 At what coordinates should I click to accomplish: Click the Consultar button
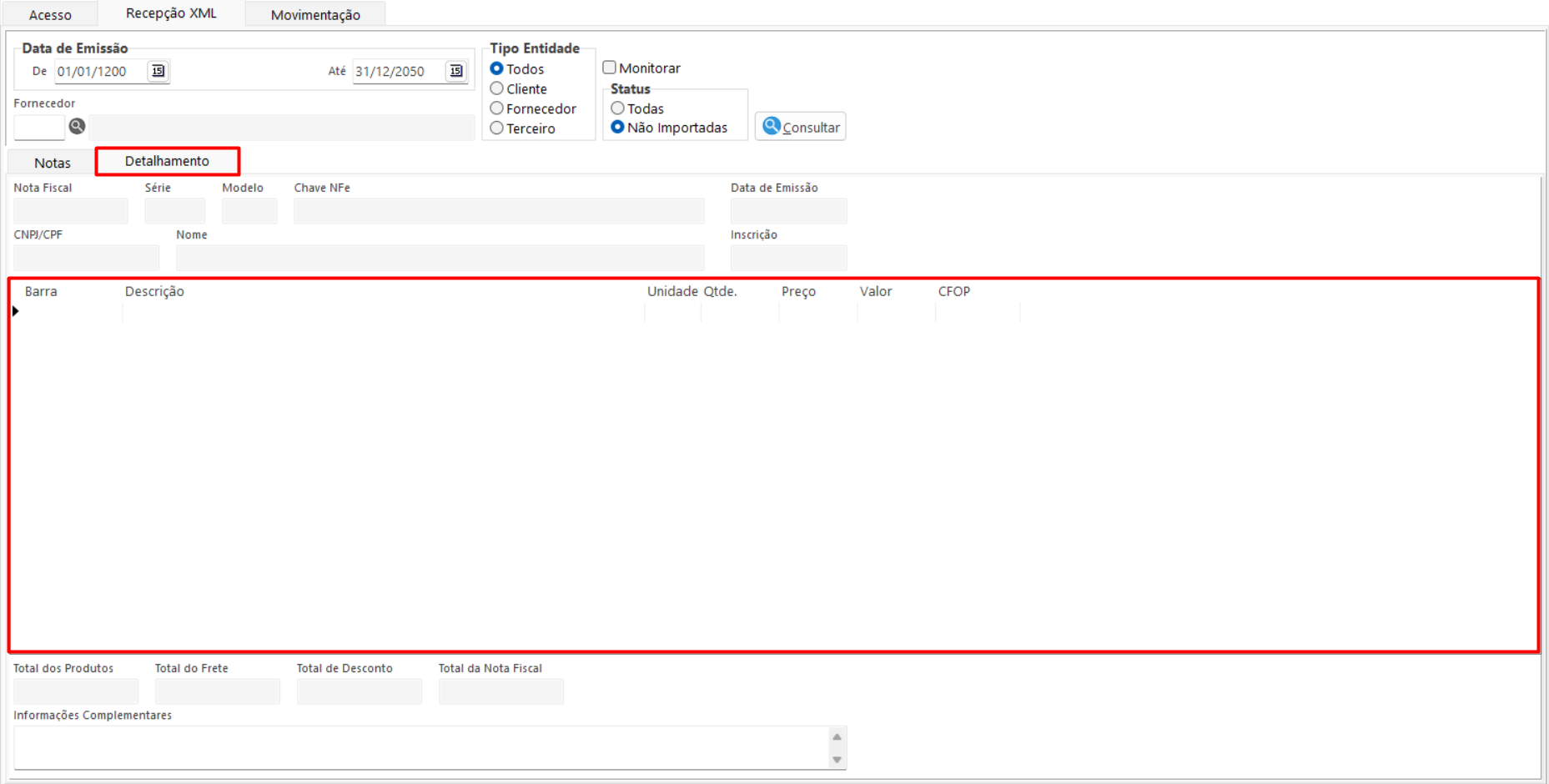click(x=800, y=127)
